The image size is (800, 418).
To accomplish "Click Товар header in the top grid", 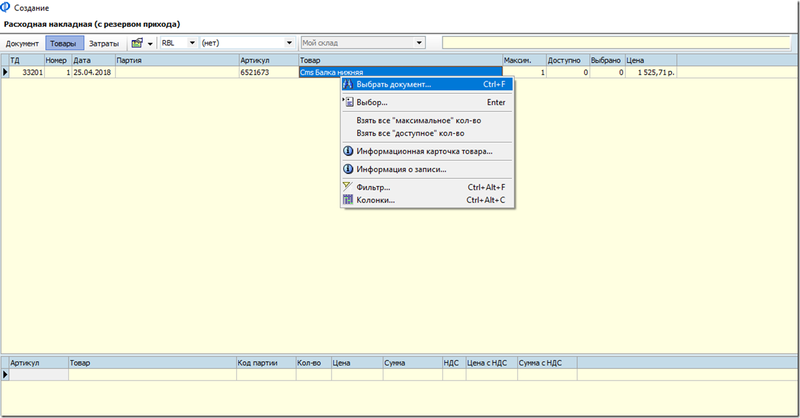I will click(401, 60).
